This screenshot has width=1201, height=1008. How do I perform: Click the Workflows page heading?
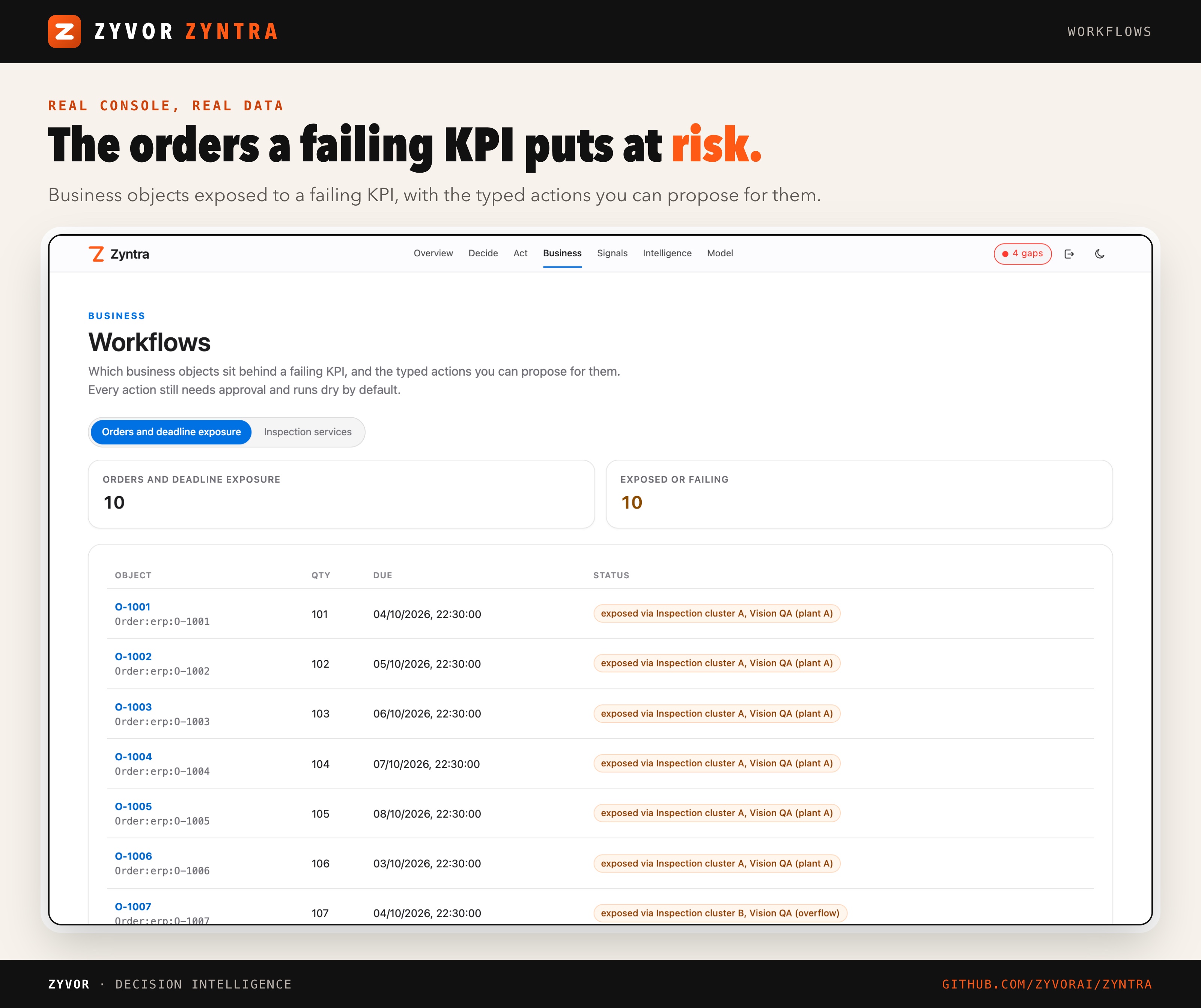[x=149, y=343]
